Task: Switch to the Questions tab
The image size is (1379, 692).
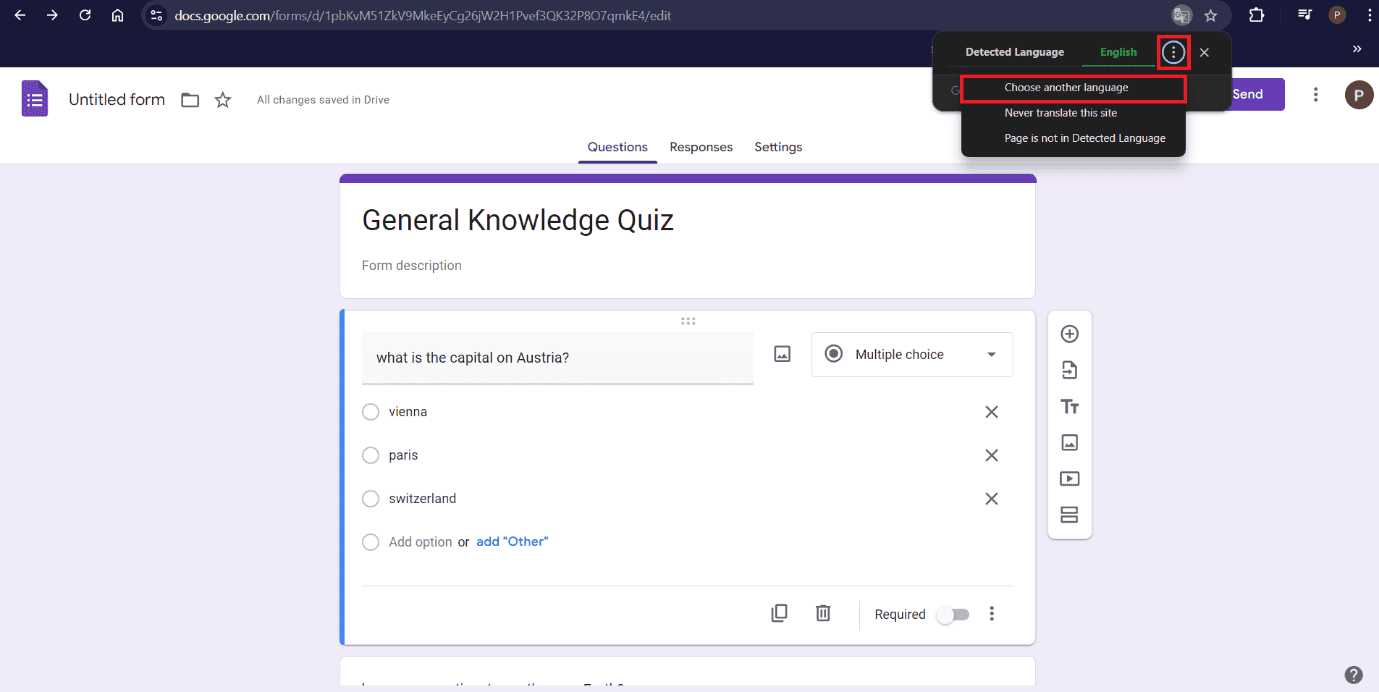Action: [x=617, y=147]
